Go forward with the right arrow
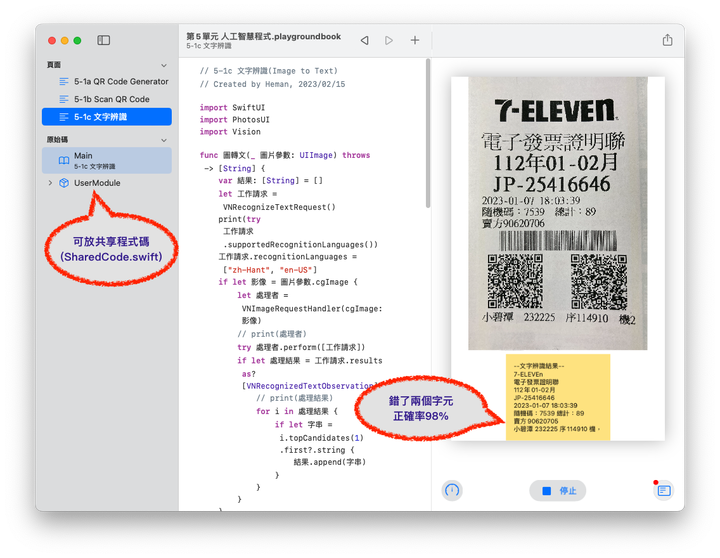 pyautogui.click(x=389, y=40)
